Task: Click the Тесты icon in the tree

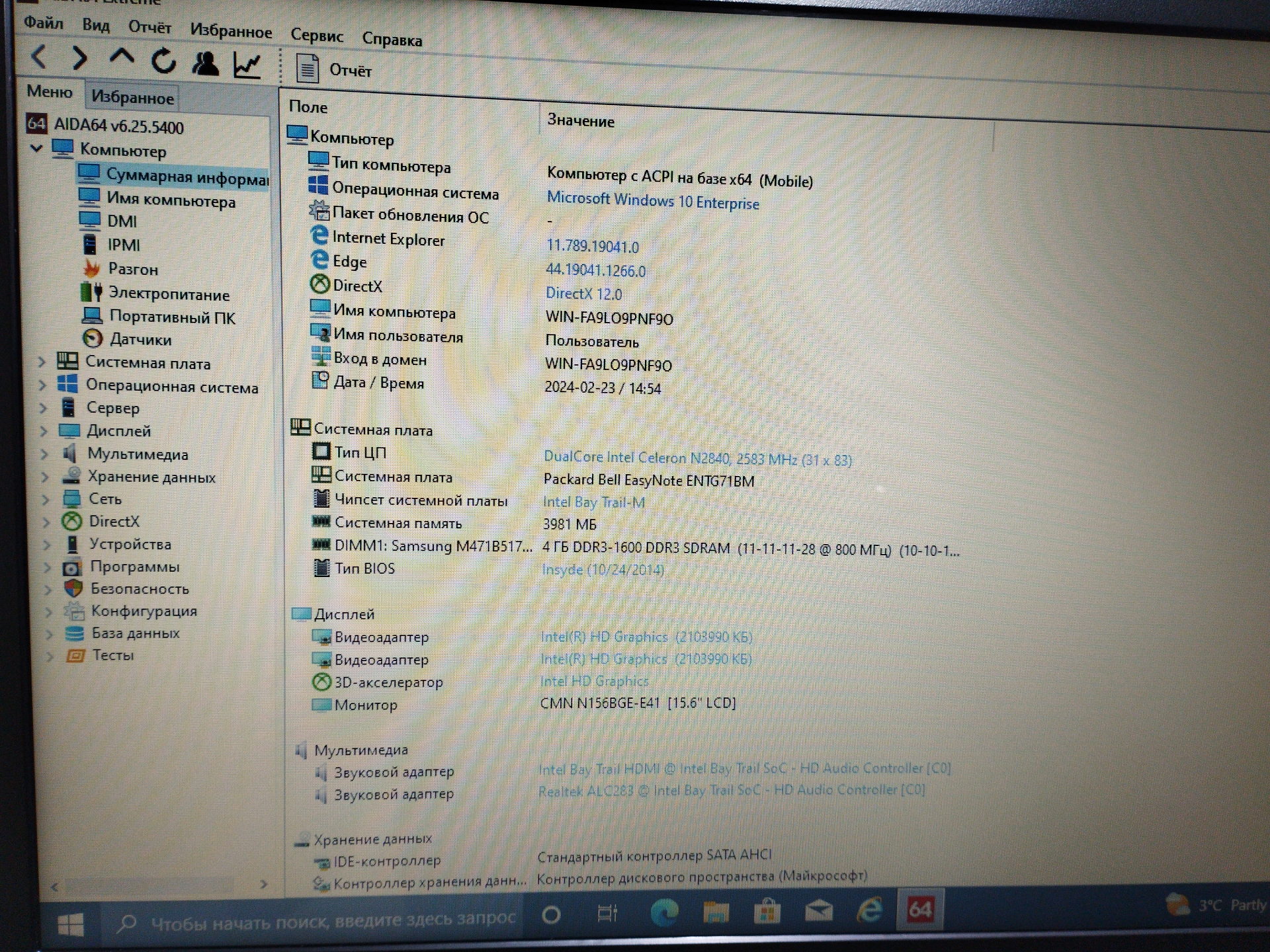Action: click(x=75, y=656)
